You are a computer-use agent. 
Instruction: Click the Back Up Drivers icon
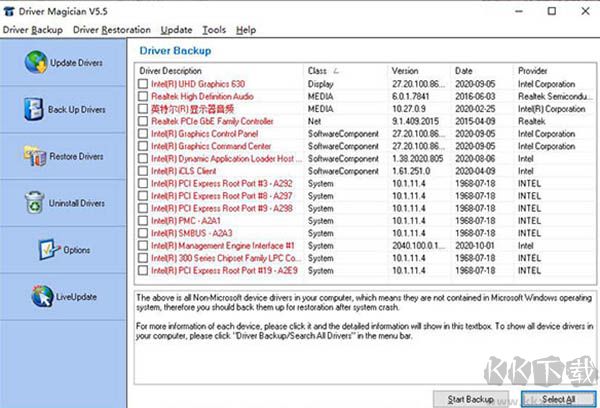point(34,109)
